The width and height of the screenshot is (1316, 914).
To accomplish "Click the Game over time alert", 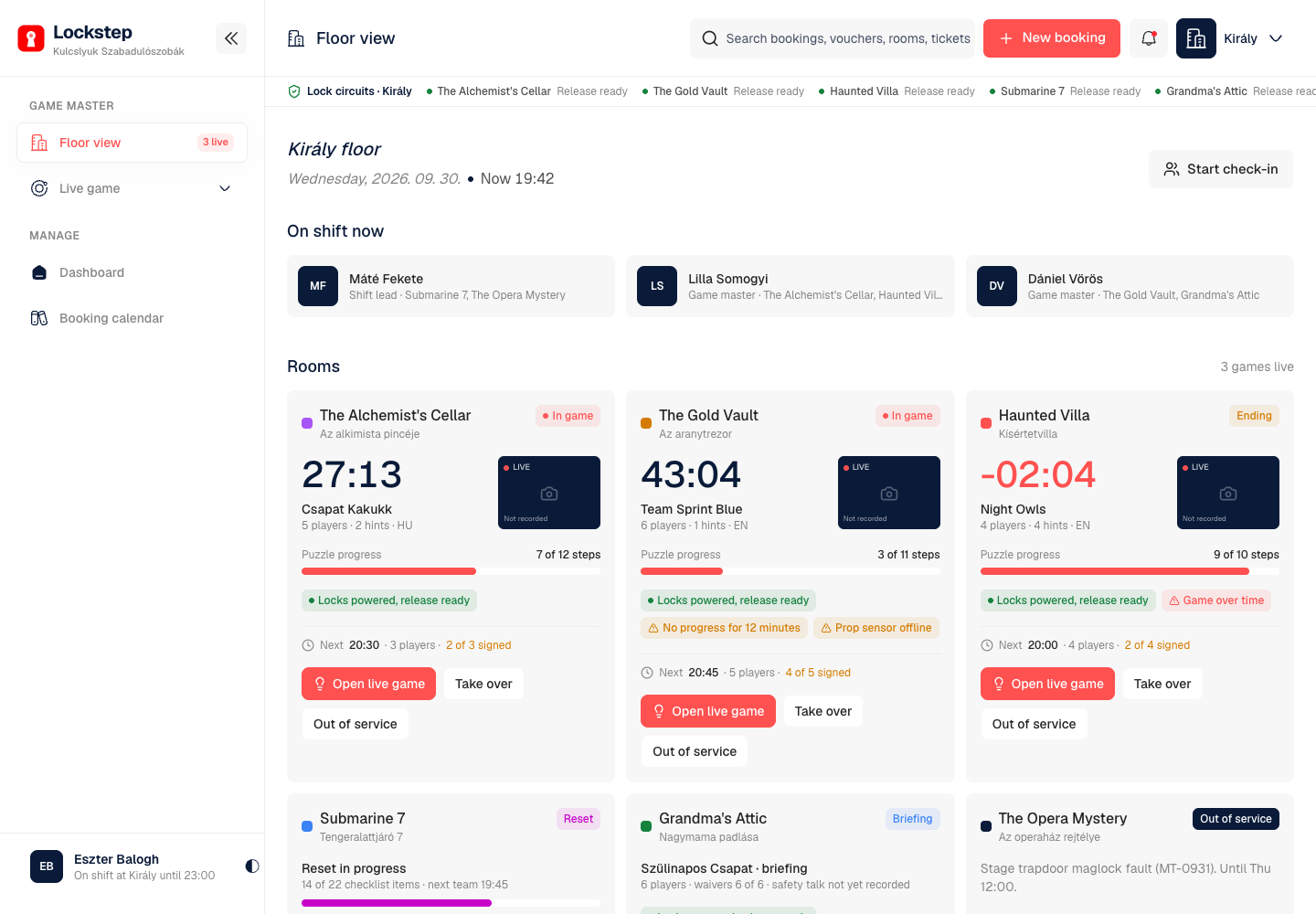I will coord(1216,600).
